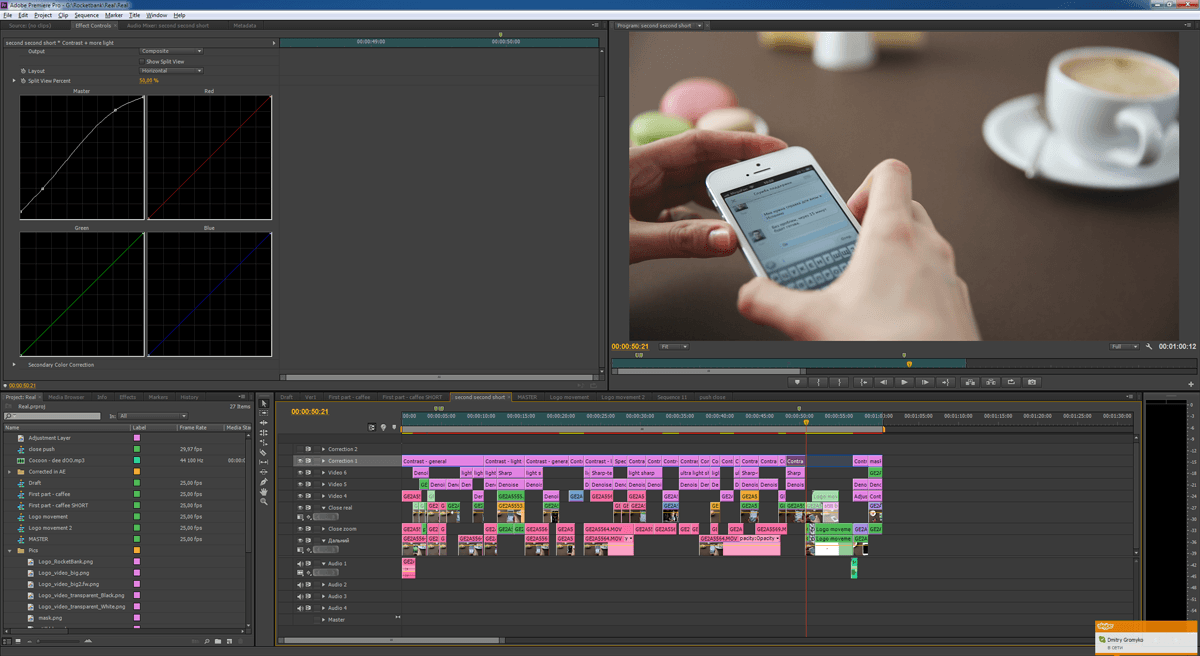Mute the Audio 2 track
This screenshot has height=656, width=1200.
299,584
